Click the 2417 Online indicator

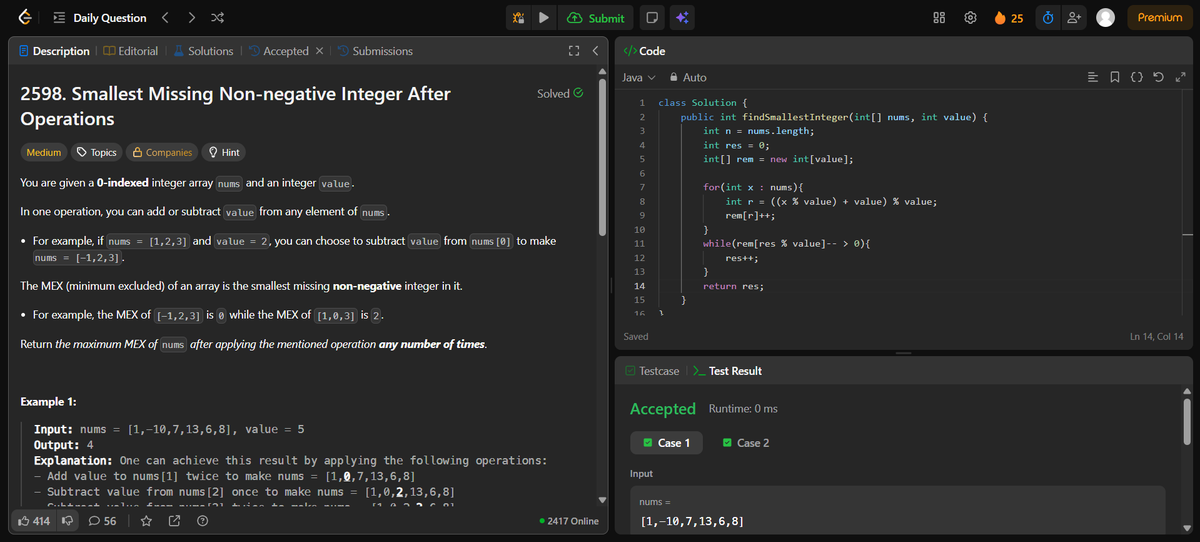click(x=569, y=521)
